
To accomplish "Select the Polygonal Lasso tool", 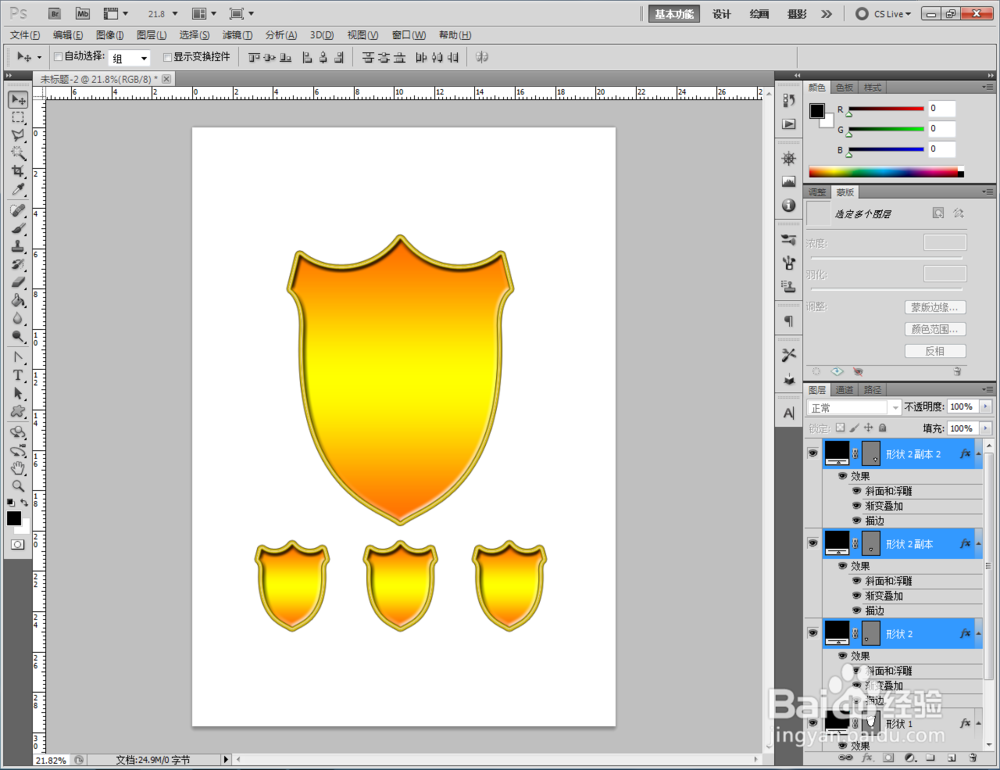I will (18, 135).
